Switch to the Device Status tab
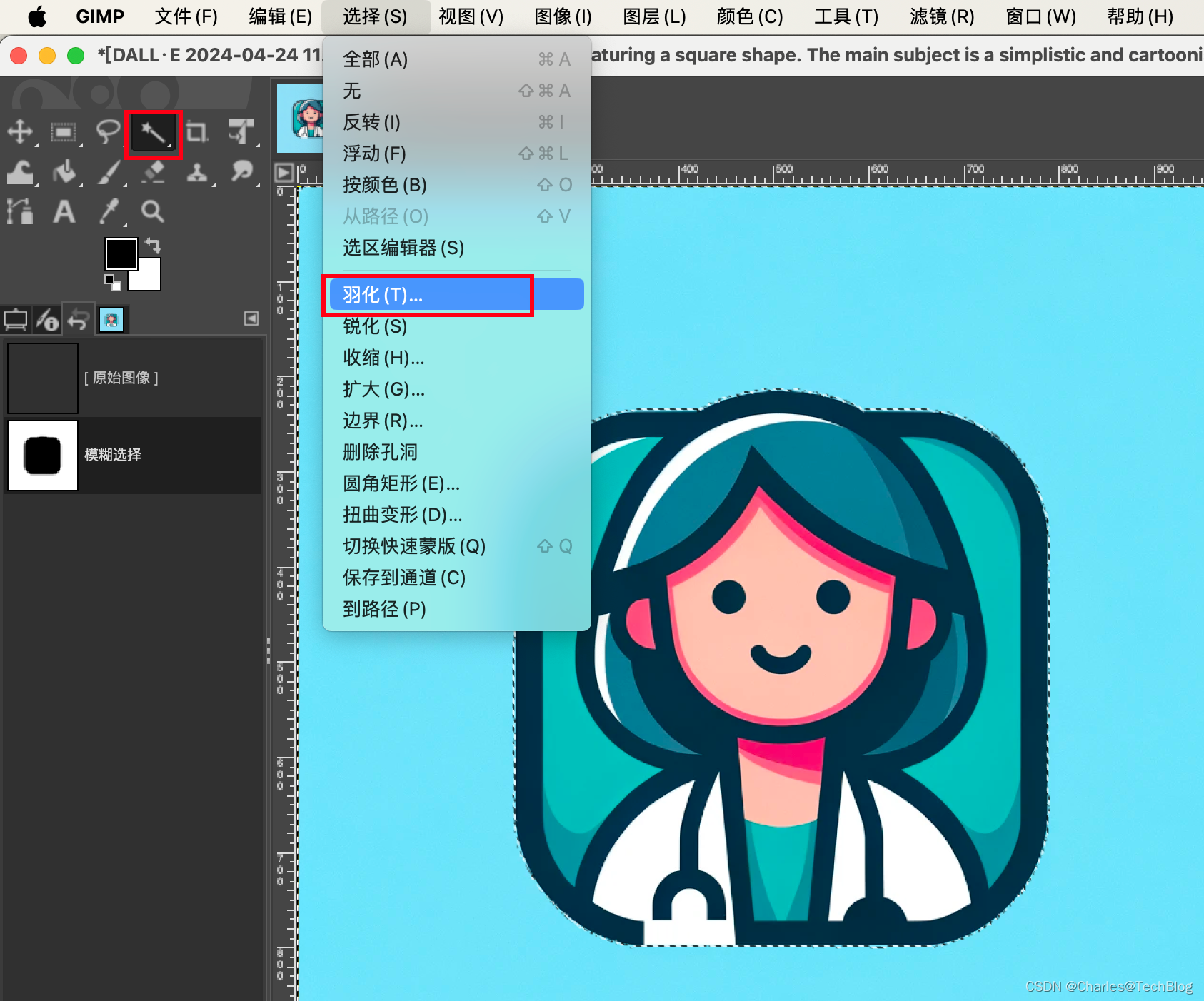 point(47,319)
